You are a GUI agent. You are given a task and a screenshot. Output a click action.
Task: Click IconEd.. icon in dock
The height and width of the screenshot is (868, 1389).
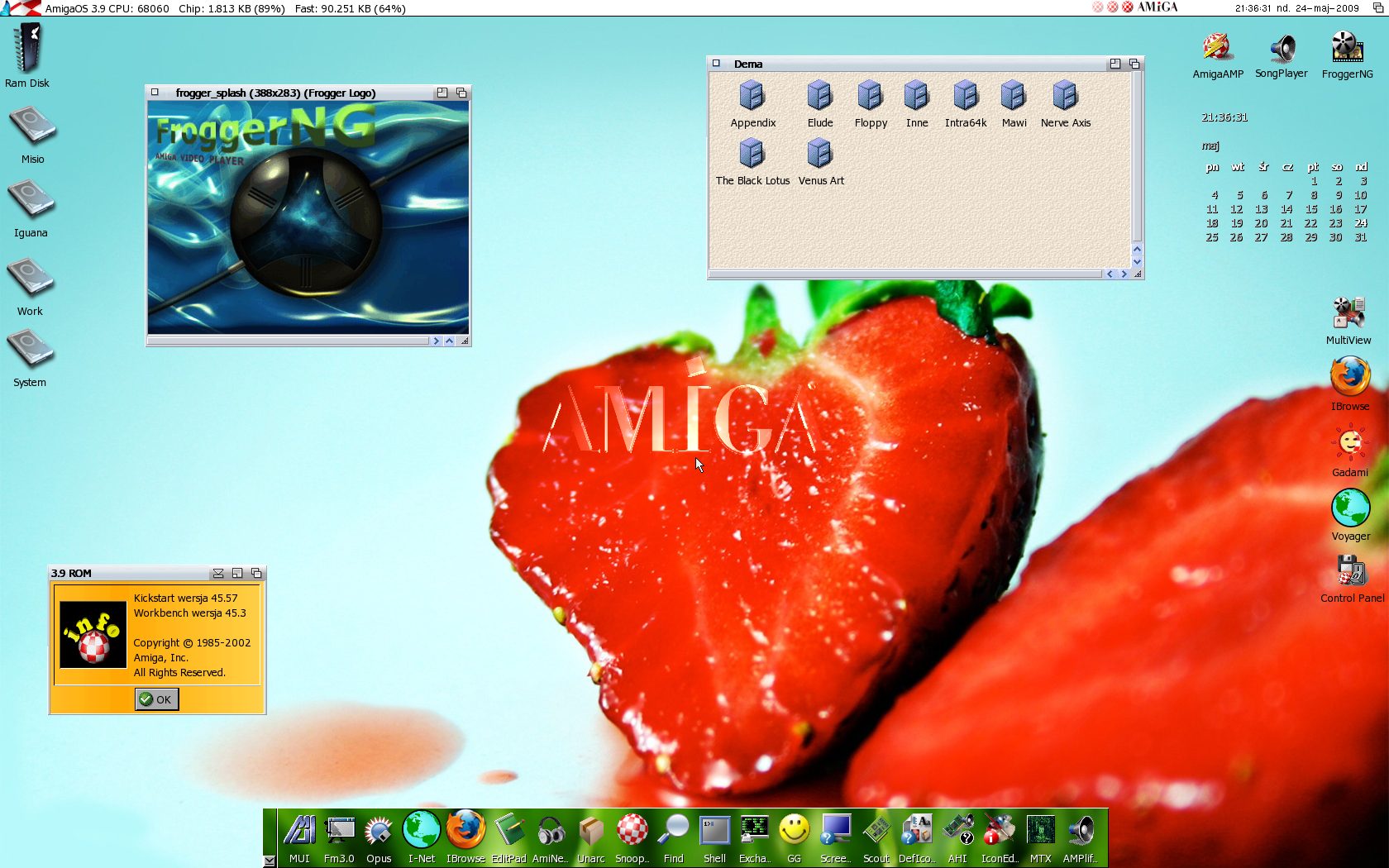click(x=999, y=837)
